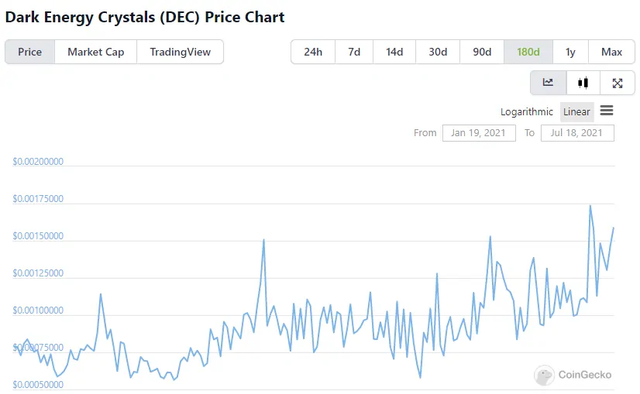The image size is (640, 394).
Task: Select the Price tab
Action: [x=30, y=52]
